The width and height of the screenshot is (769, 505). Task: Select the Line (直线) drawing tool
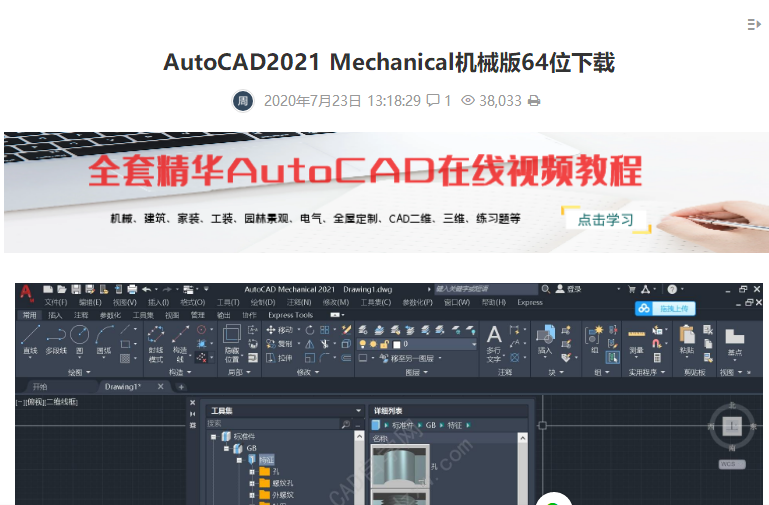[x=30, y=338]
